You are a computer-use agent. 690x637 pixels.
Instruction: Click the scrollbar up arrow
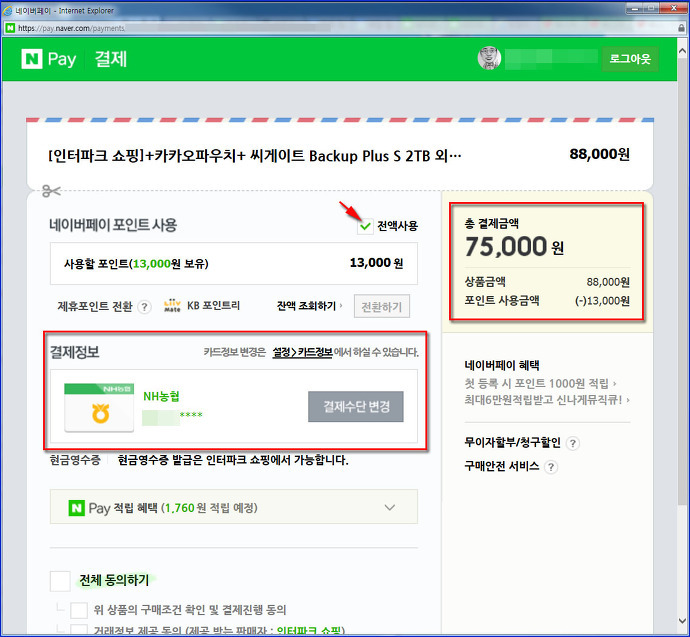682,51
